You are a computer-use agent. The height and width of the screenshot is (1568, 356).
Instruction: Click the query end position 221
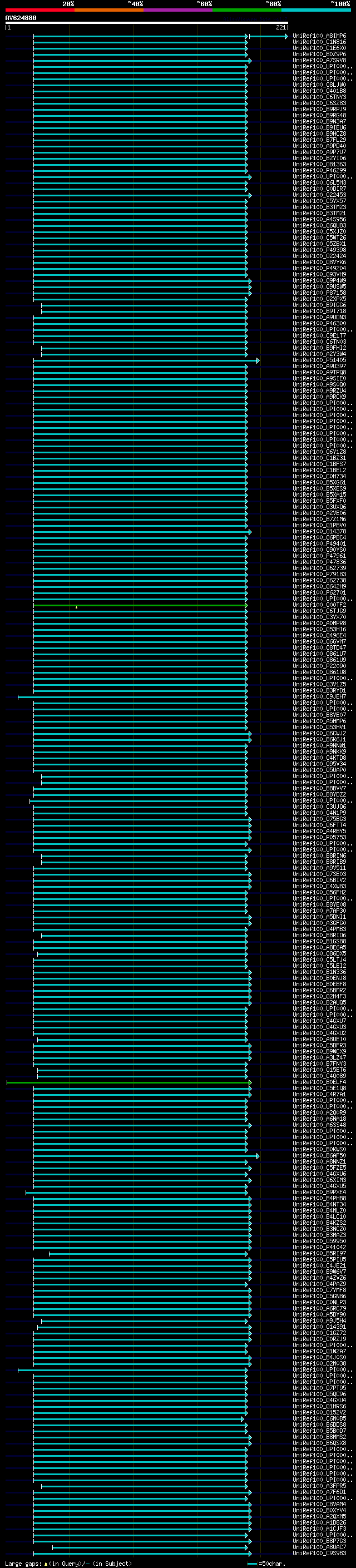pyautogui.click(x=280, y=27)
